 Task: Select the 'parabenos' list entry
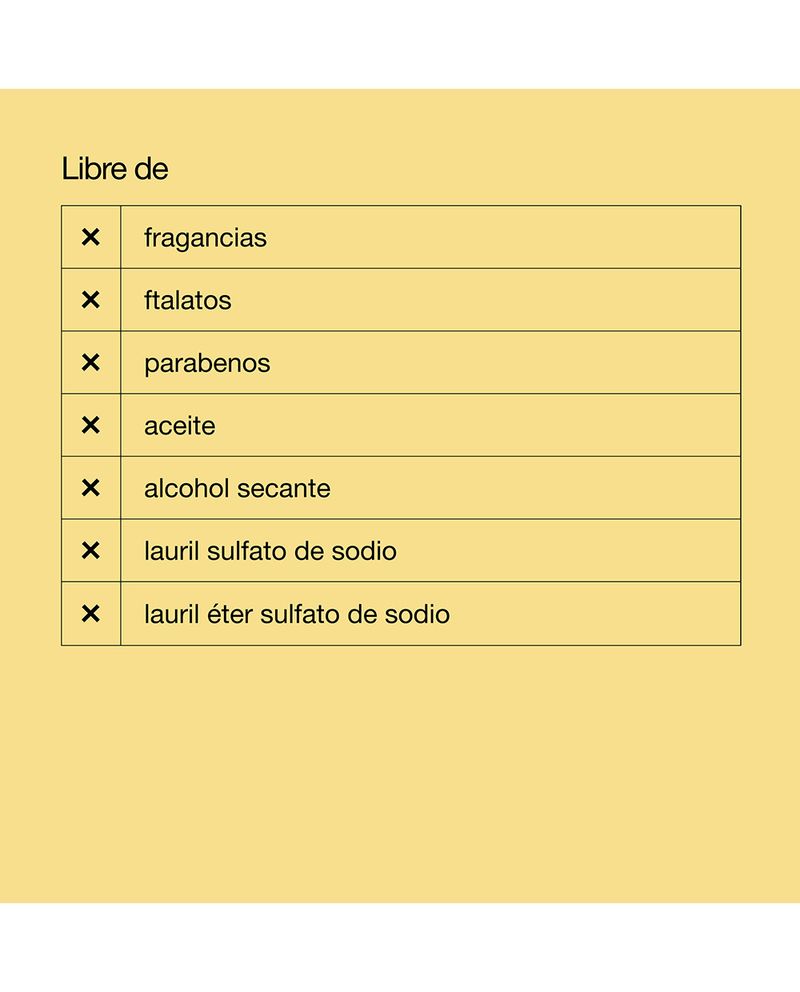click(x=207, y=363)
